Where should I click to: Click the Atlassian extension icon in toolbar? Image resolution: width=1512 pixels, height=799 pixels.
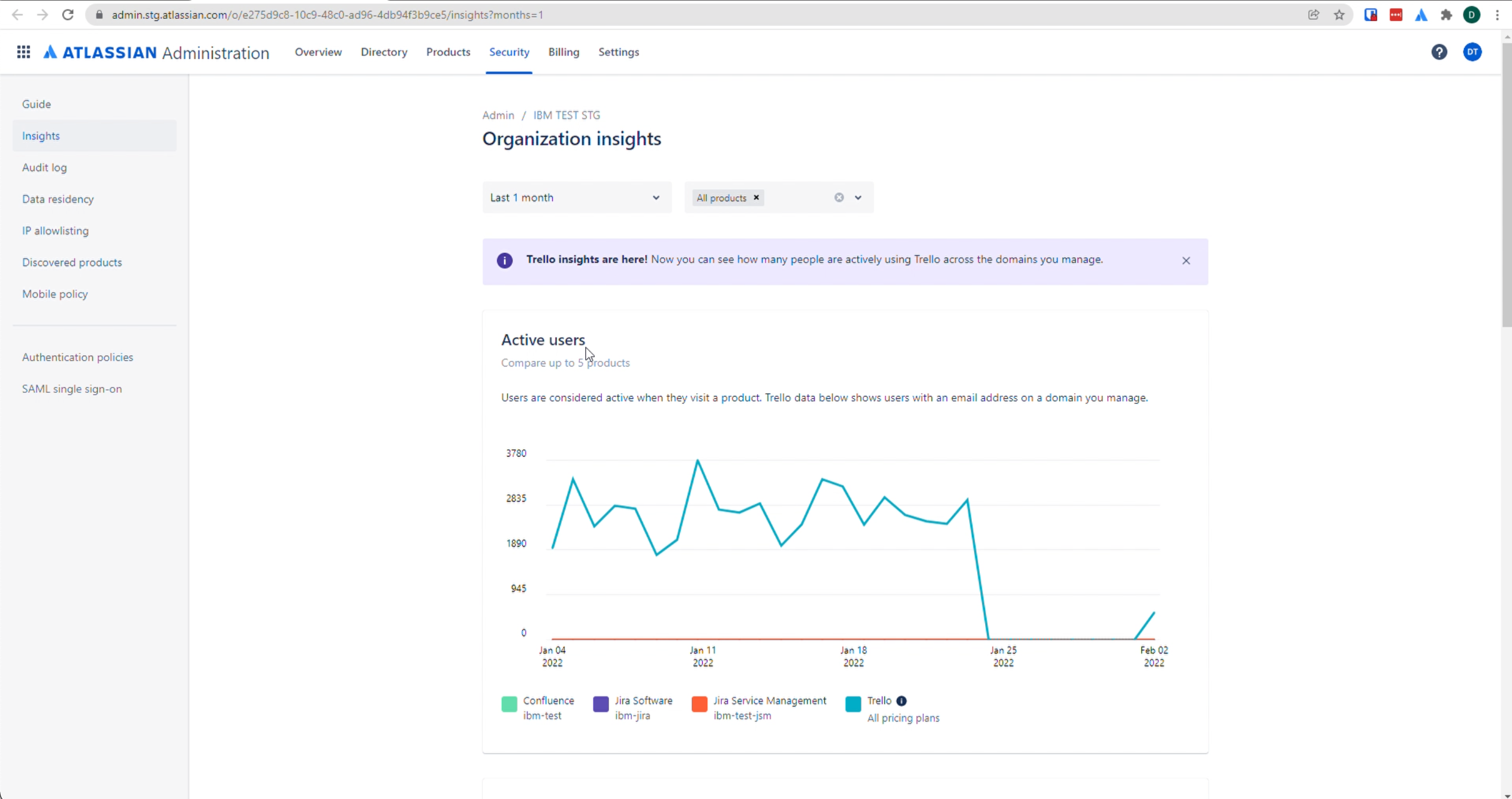tap(1421, 15)
